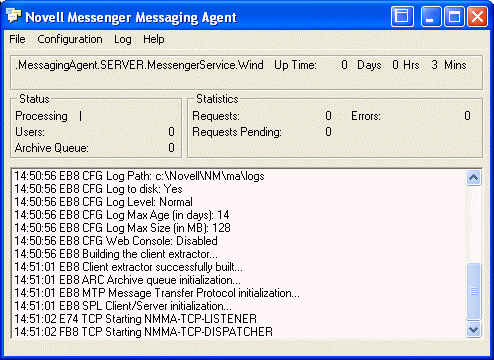This screenshot has width=494, height=360.
Task: Maximize the Messaging Agent window
Action: (454, 16)
